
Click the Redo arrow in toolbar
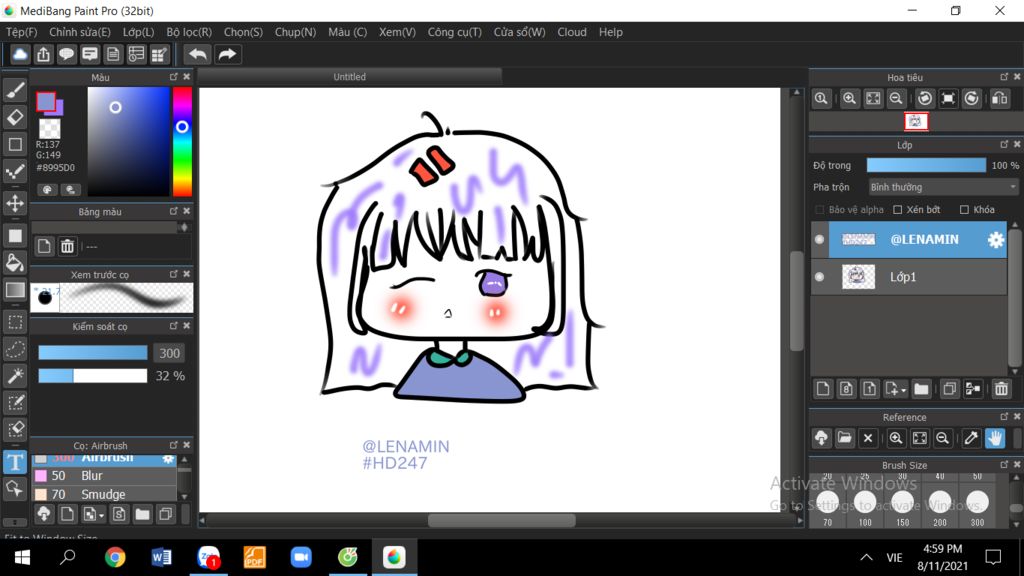(227, 54)
